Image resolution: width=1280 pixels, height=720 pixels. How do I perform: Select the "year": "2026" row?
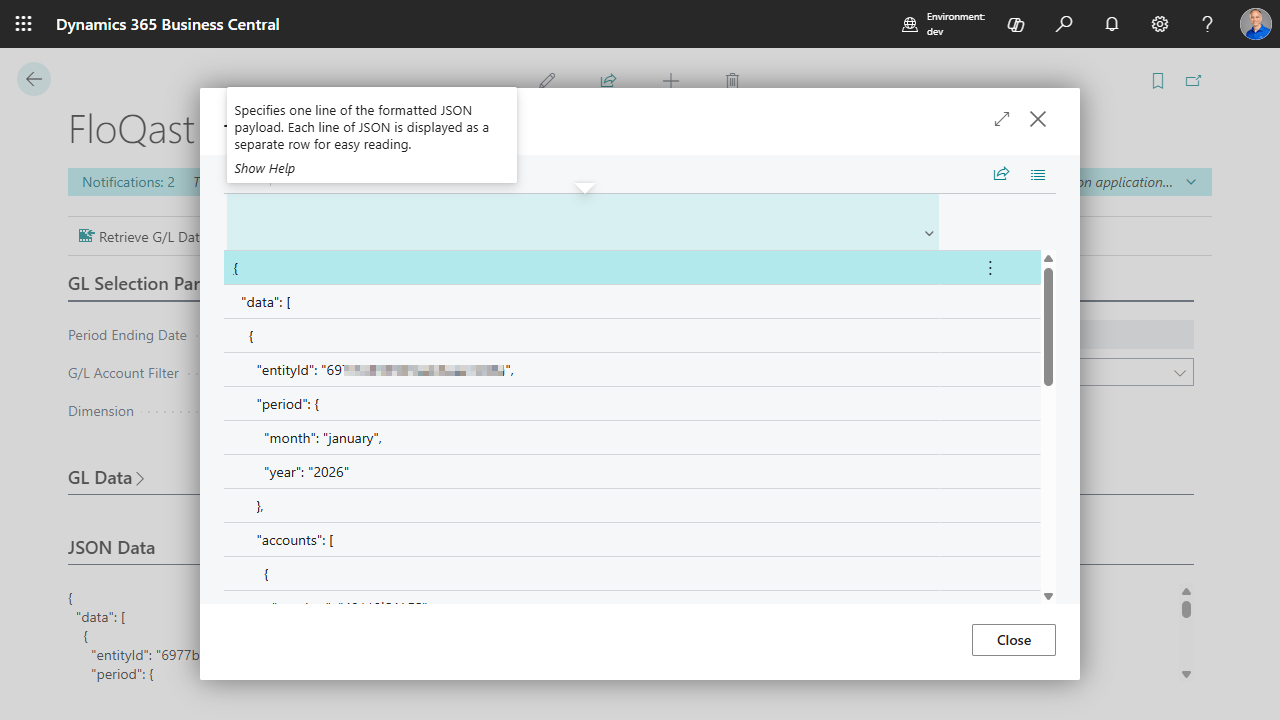[632, 472]
